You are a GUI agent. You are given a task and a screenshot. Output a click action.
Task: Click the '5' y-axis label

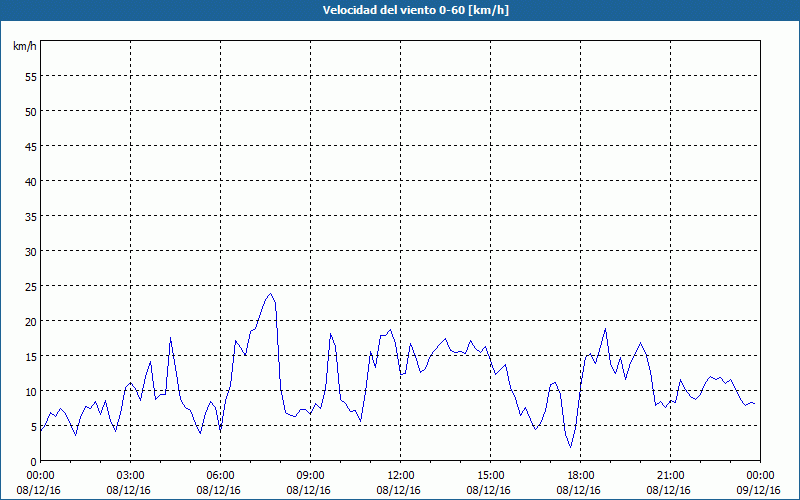pos(34,427)
